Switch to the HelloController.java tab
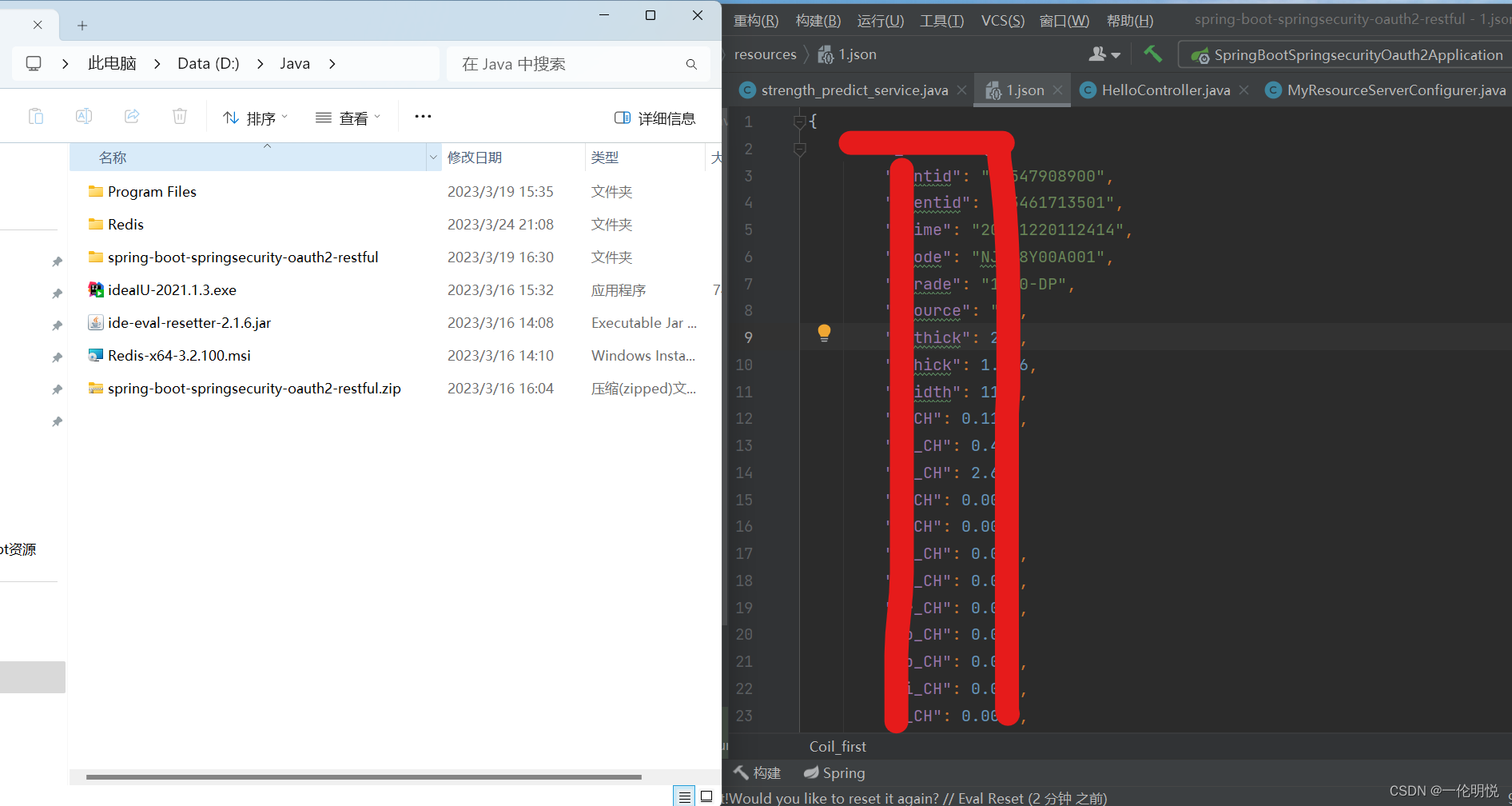Screen dimensions: 1512x806 point(1164,90)
